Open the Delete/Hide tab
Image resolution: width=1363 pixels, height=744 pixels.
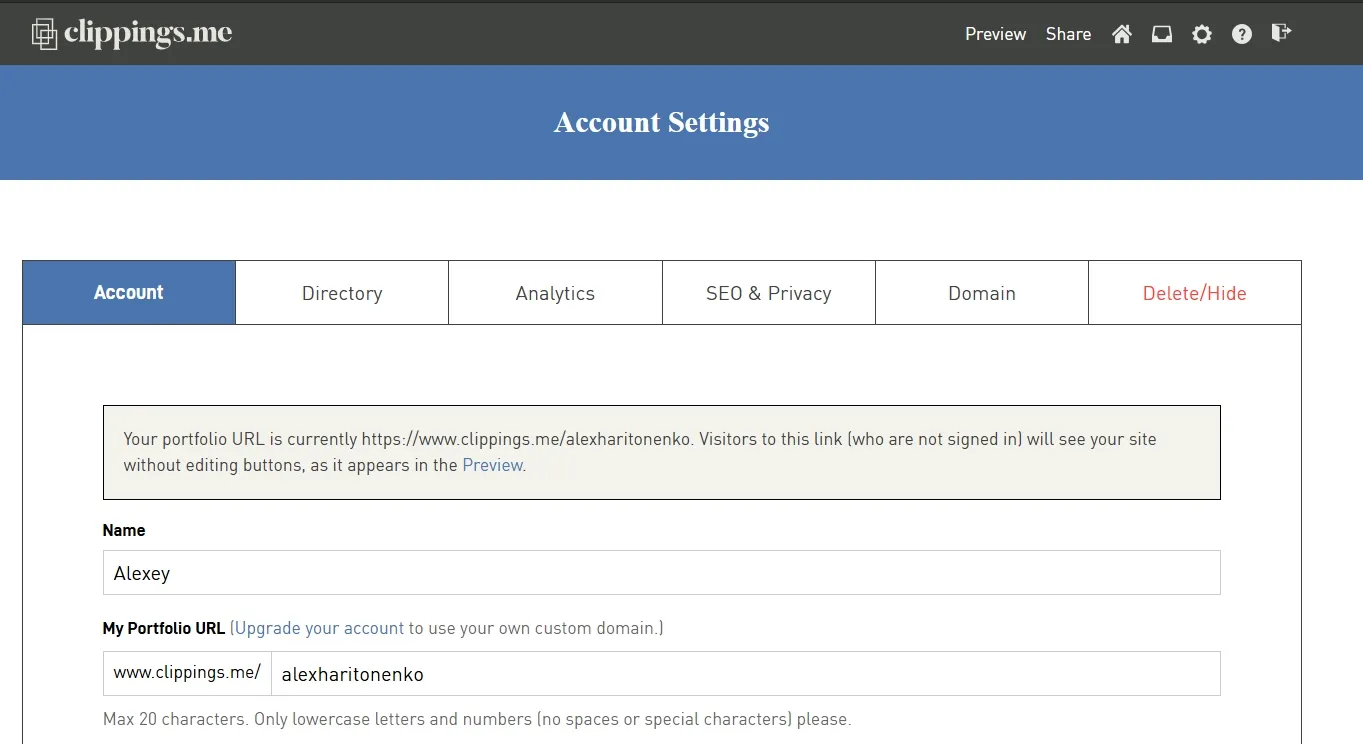pos(1195,293)
